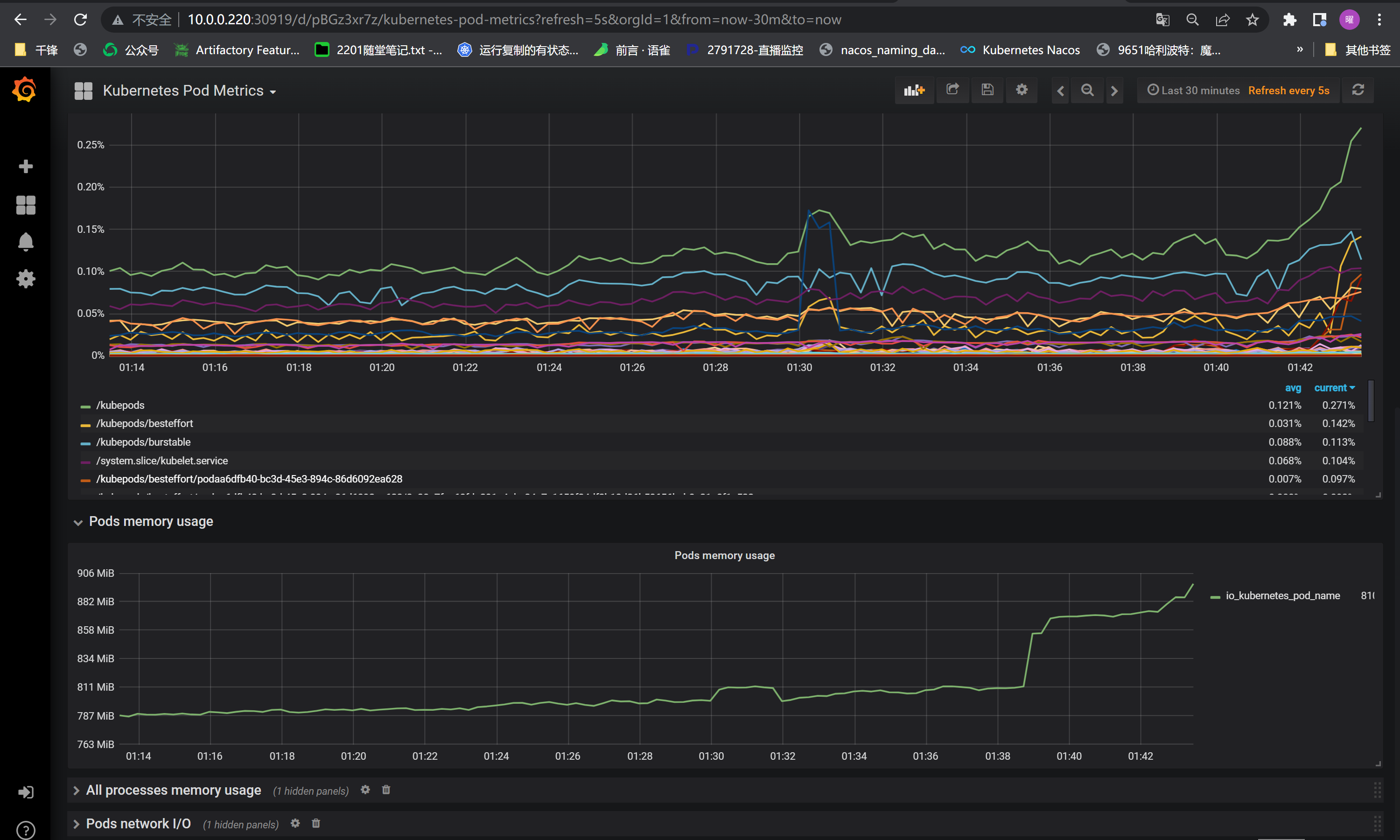Bookmark this page with star icon
1400x840 pixels.
[1253, 20]
